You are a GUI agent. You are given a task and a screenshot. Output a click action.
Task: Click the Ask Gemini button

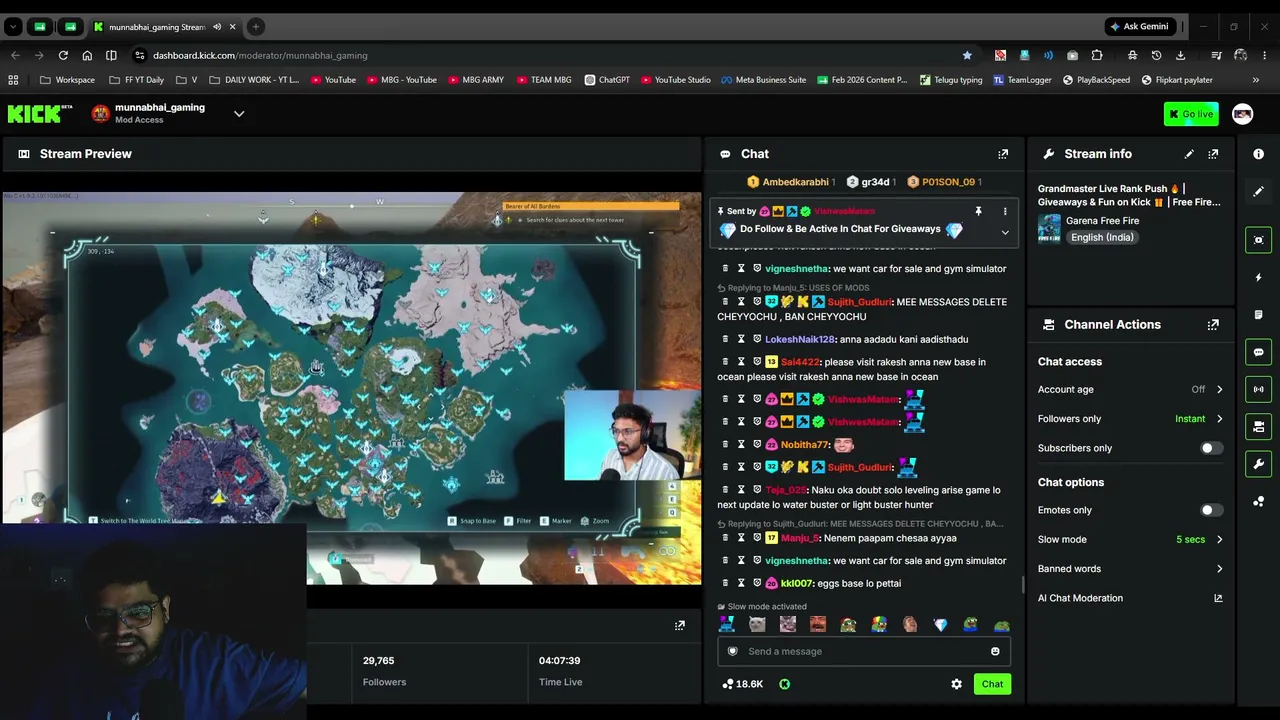click(x=1138, y=27)
